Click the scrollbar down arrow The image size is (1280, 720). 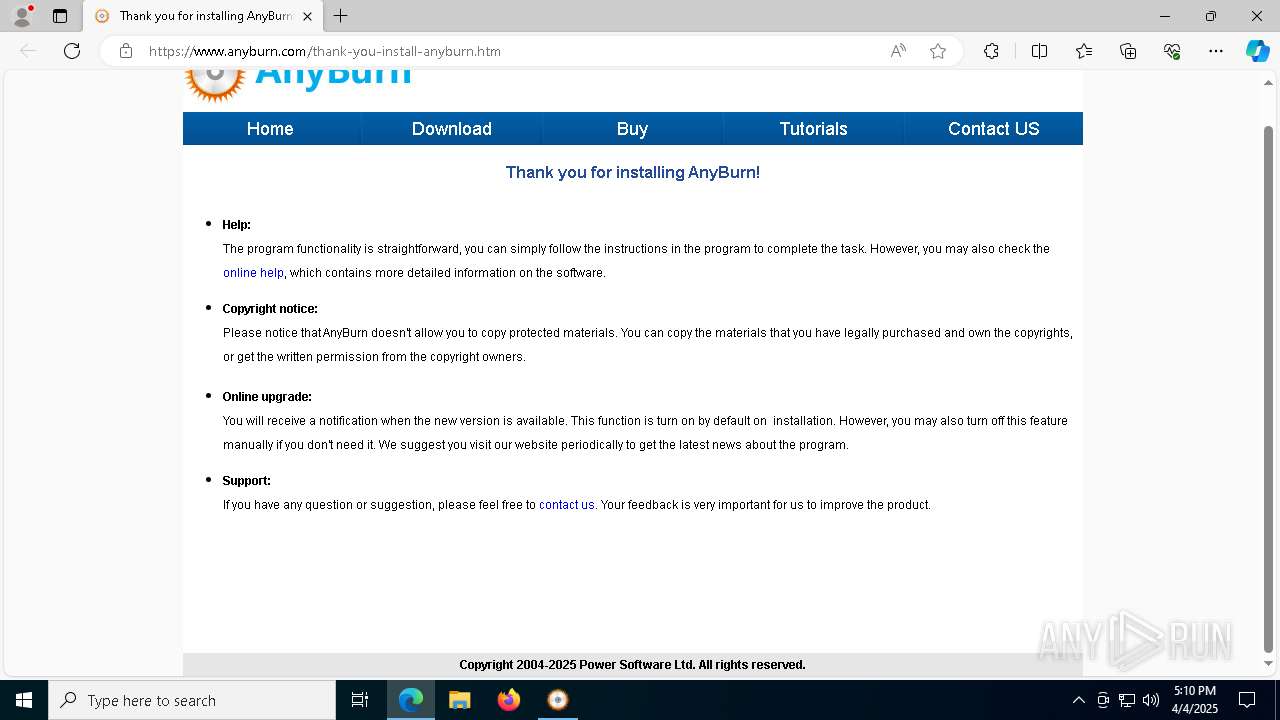coord(1268,664)
